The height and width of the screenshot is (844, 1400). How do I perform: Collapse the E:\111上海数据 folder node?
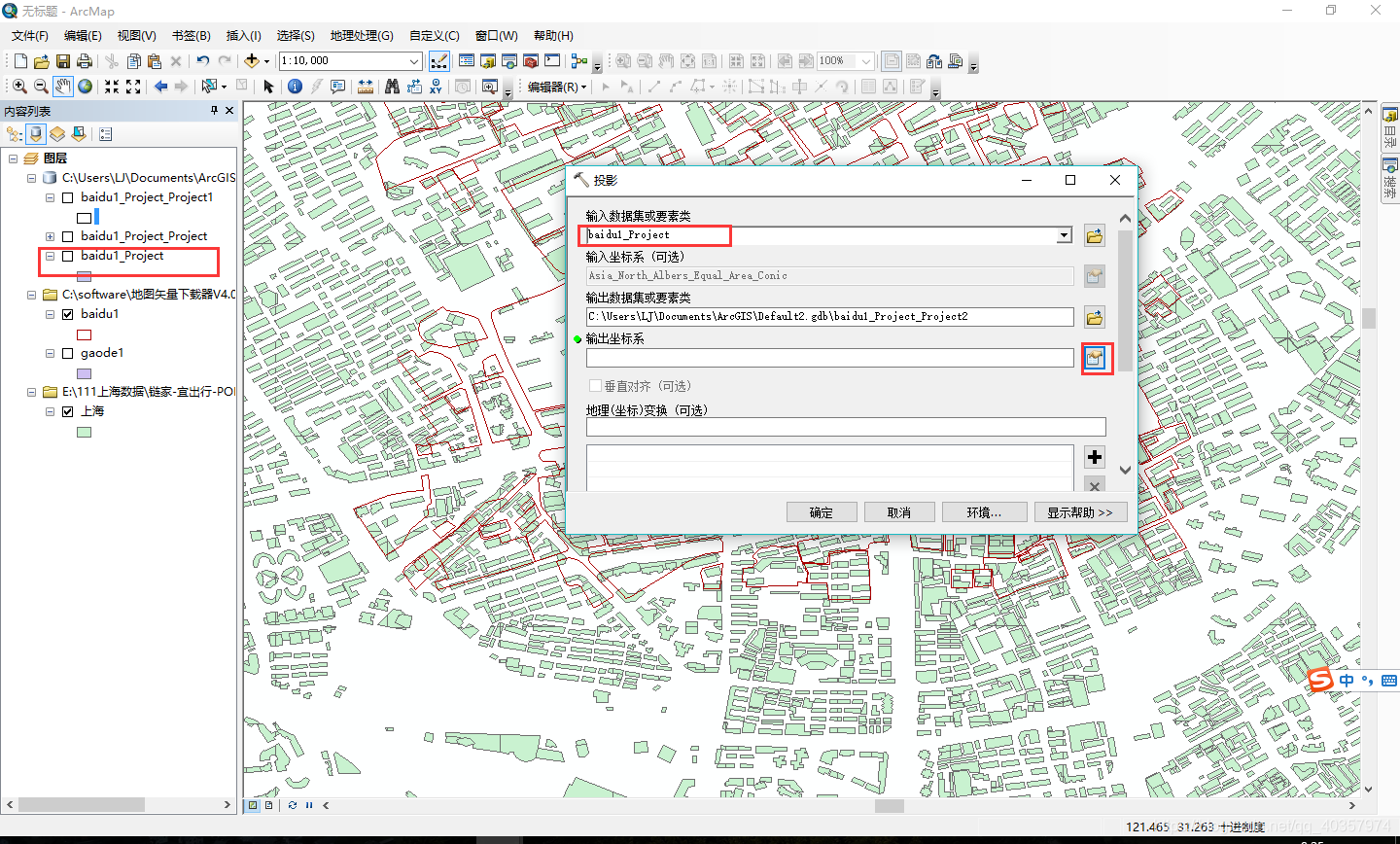click(31, 392)
